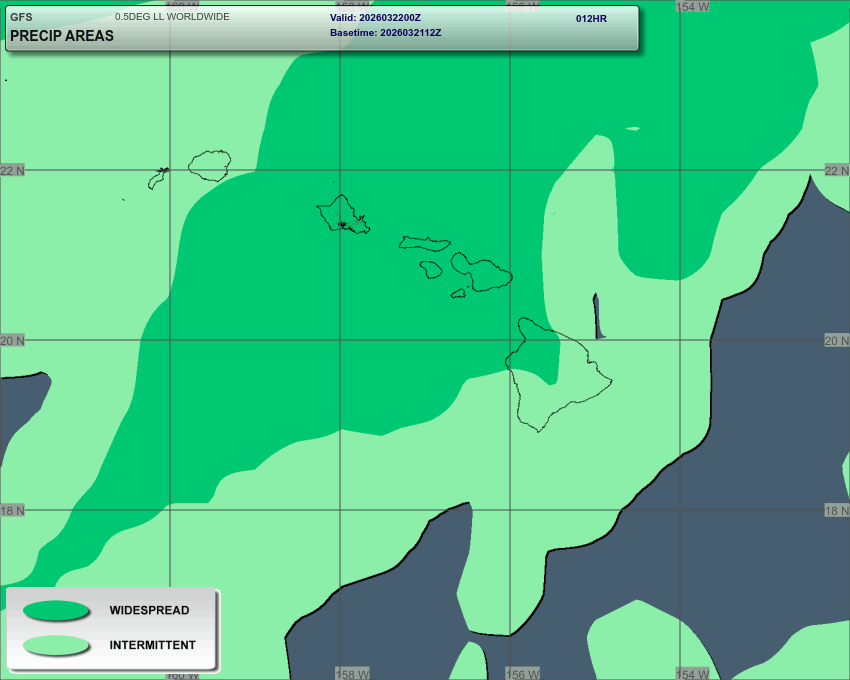The image size is (850, 680).
Task: Click the 22 N label on left edge
Action: point(13,171)
